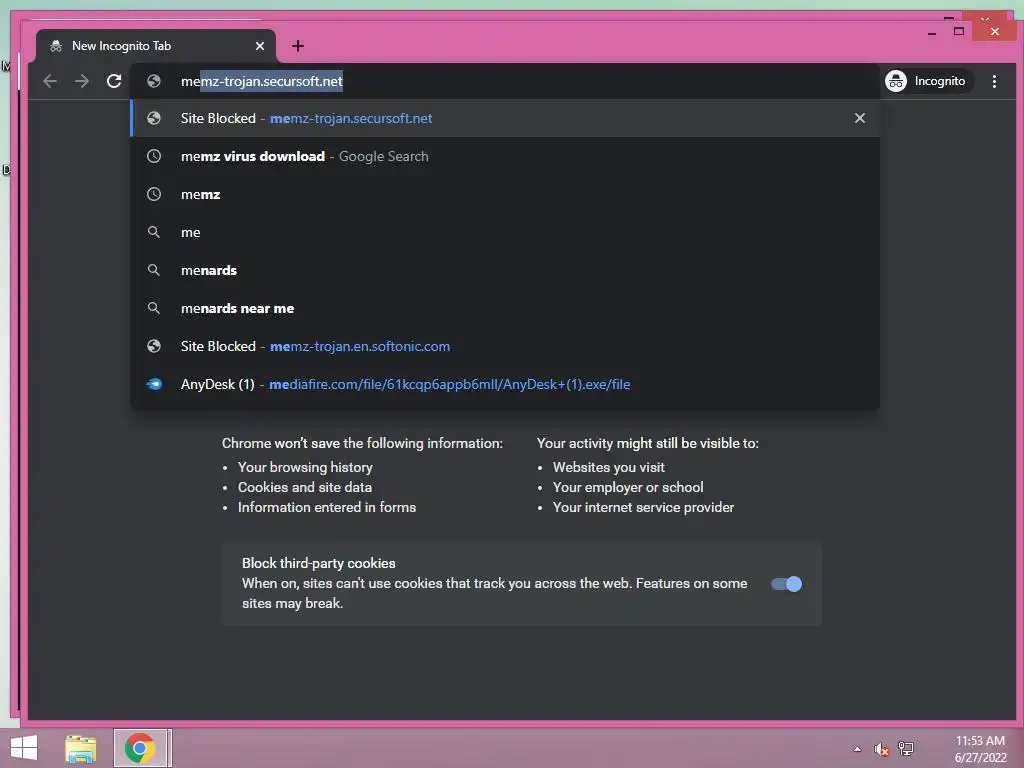Show hidden system tray icons
This screenshot has width=1024, height=768.
(857, 749)
